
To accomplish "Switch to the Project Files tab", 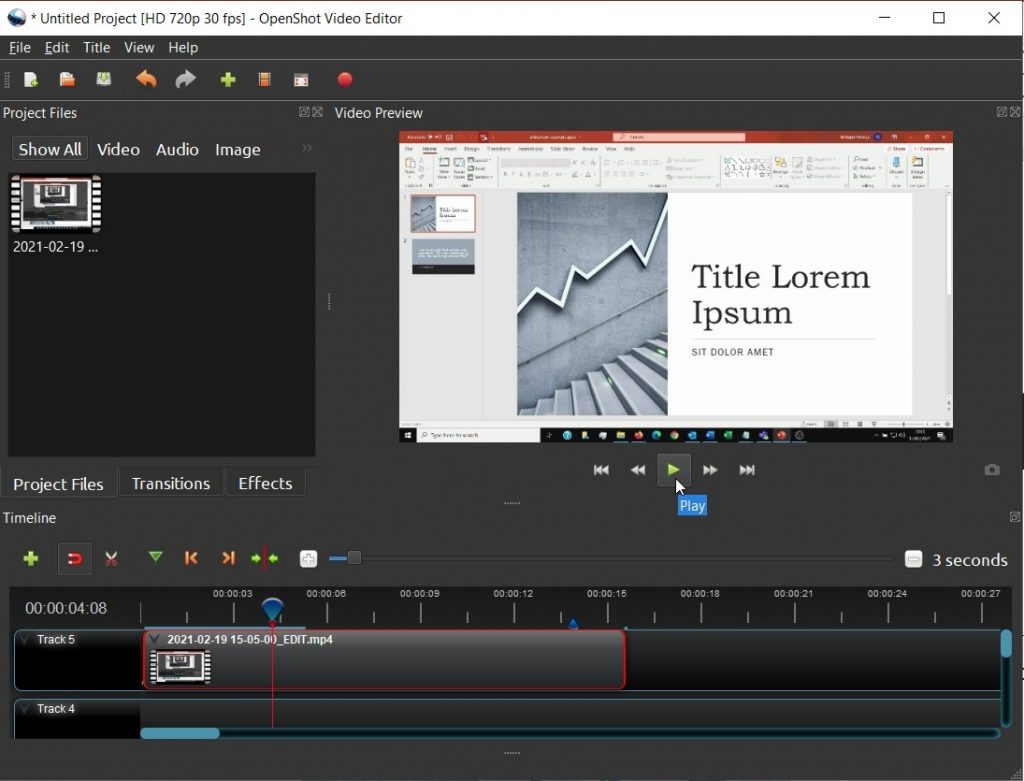I will [58, 484].
